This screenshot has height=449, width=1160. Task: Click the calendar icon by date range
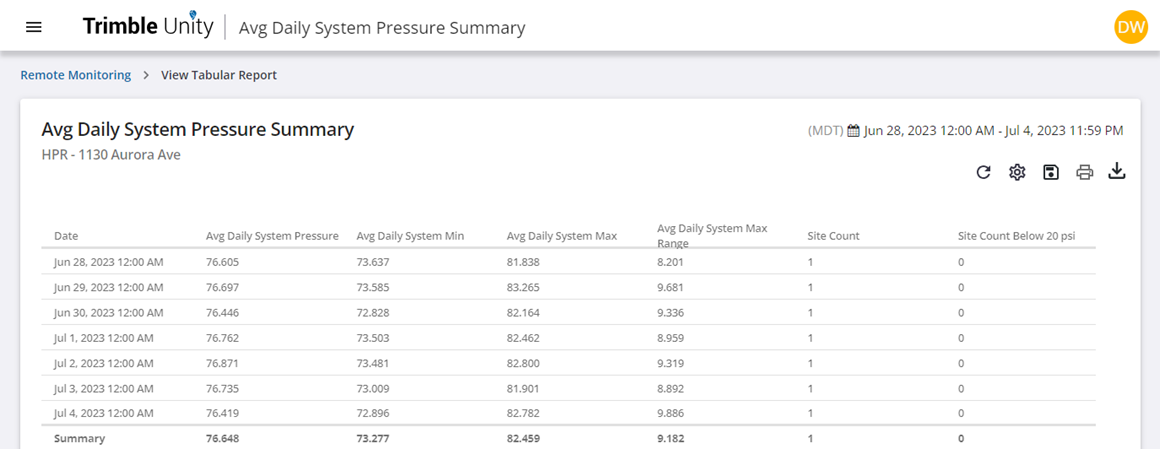pyautogui.click(x=853, y=131)
